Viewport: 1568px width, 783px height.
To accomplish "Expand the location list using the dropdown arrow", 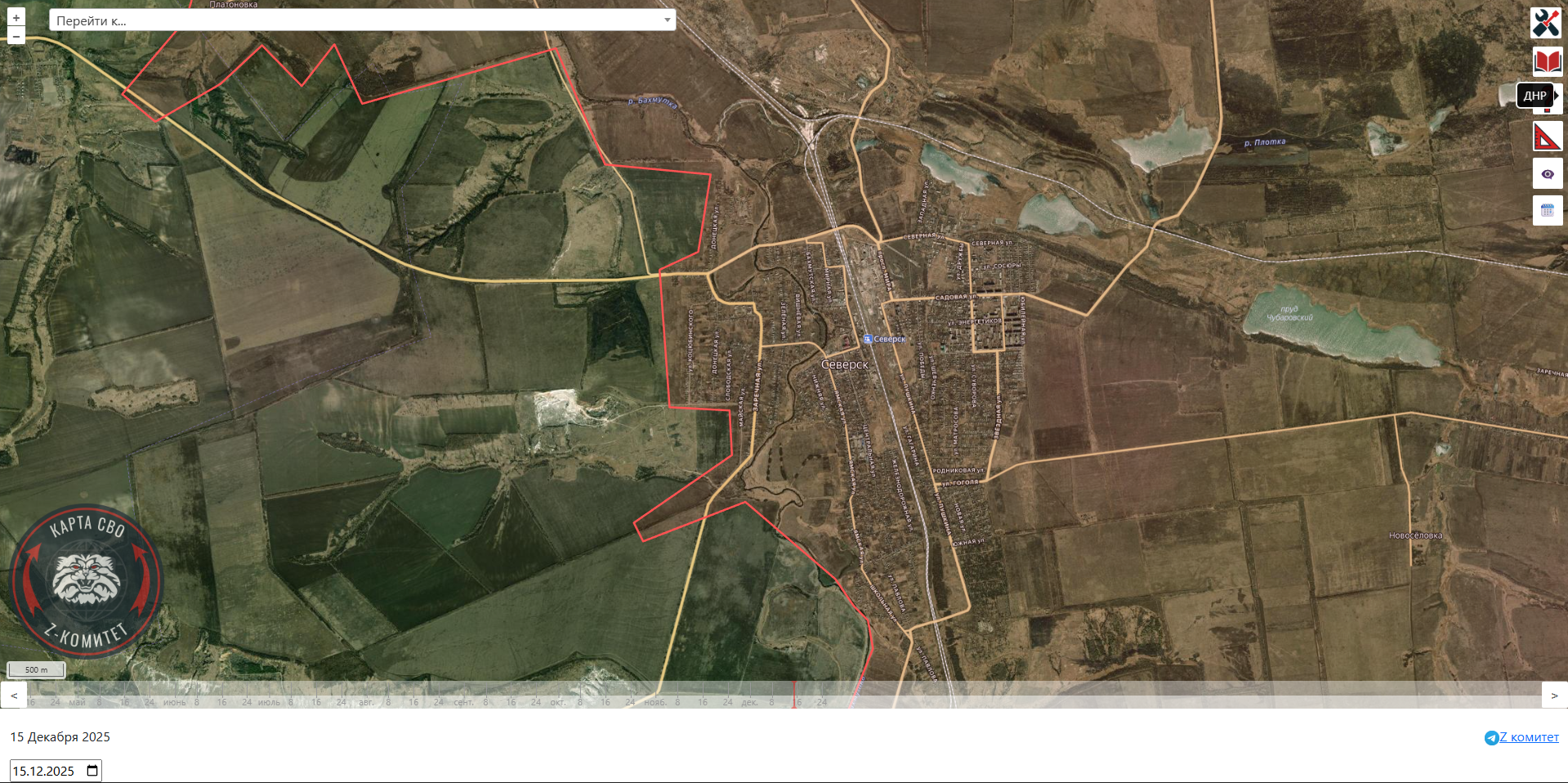I will (668, 20).
